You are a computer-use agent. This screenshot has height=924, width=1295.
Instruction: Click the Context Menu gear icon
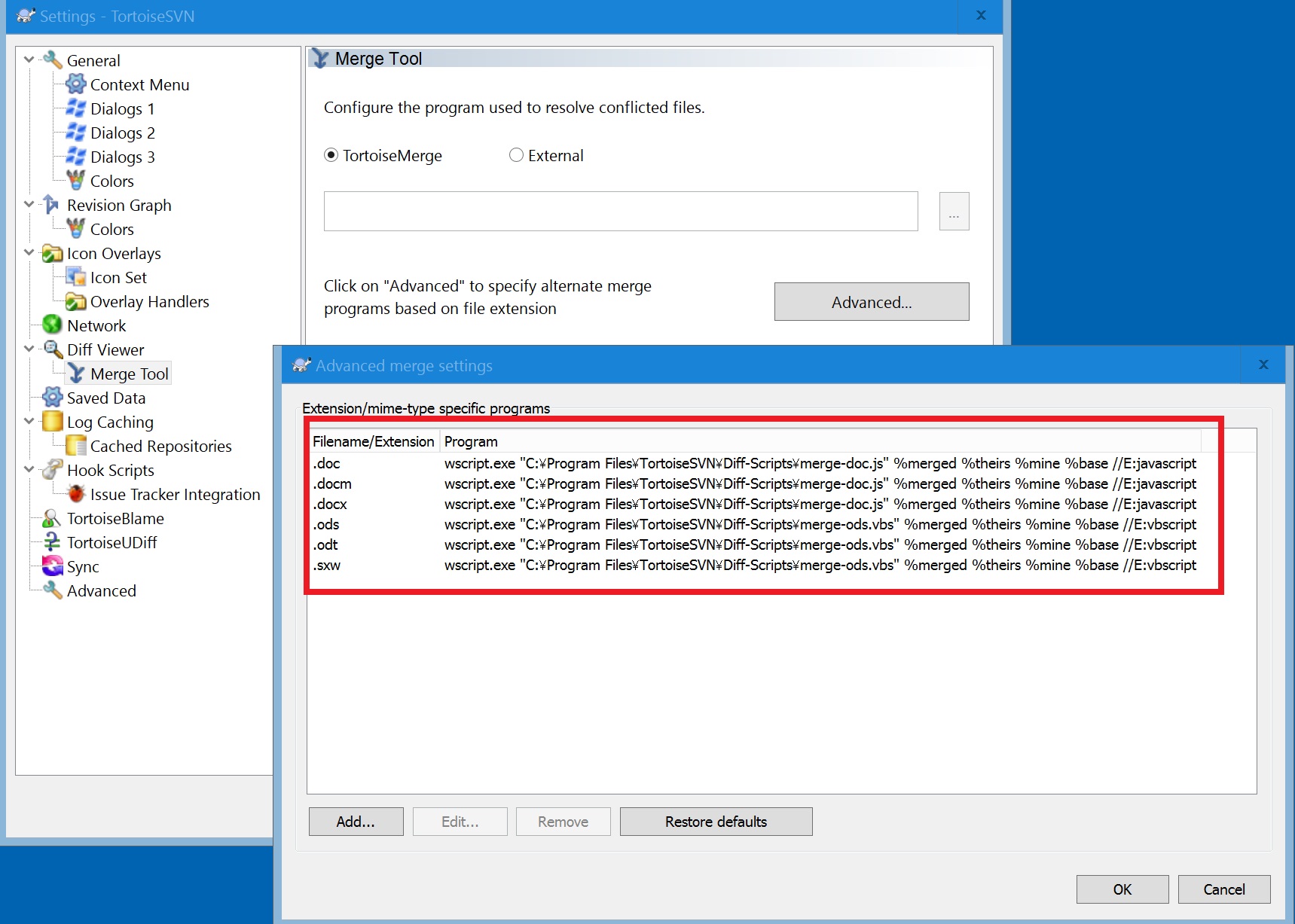click(76, 84)
